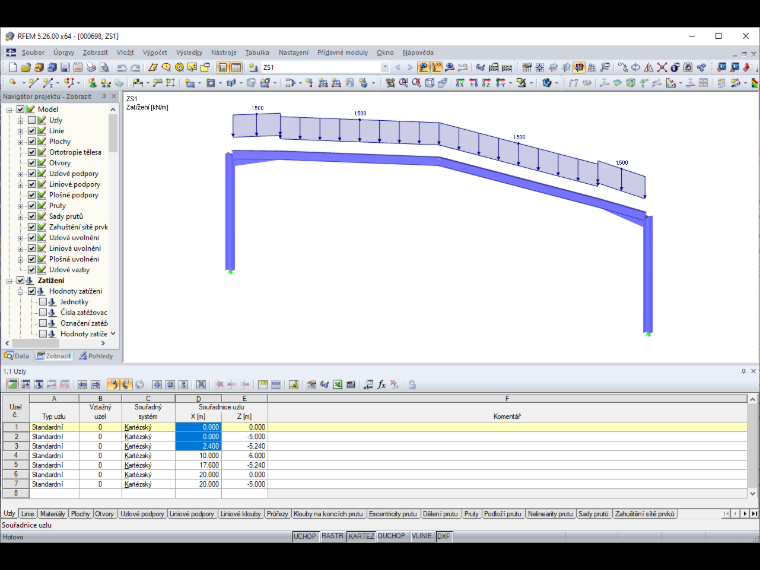The height and width of the screenshot is (570, 760).
Task: Click the view-in-Z-direction icon
Action: coord(486,83)
